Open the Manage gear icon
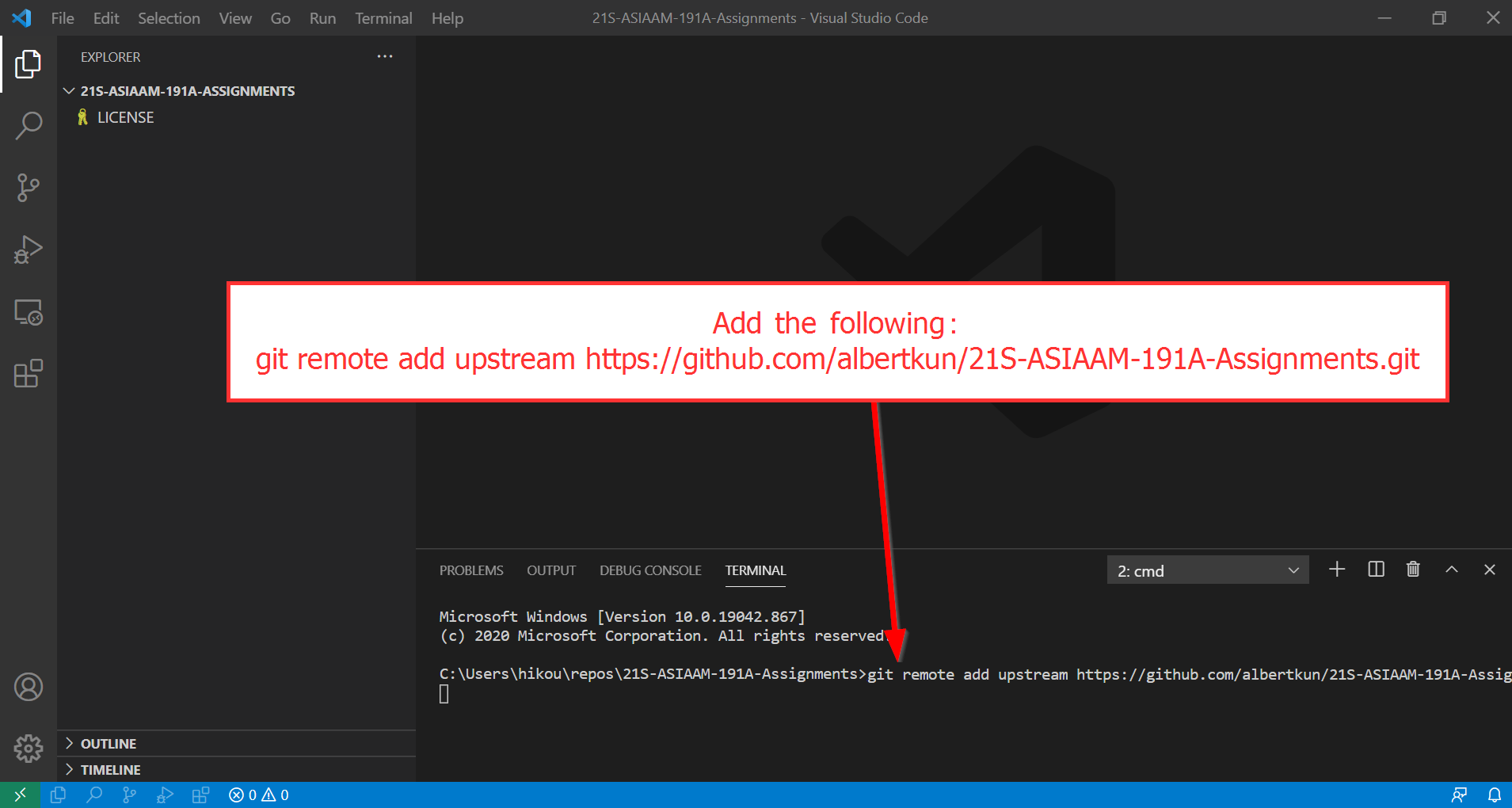Screen dimensions: 1512x808 click(x=29, y=748)
